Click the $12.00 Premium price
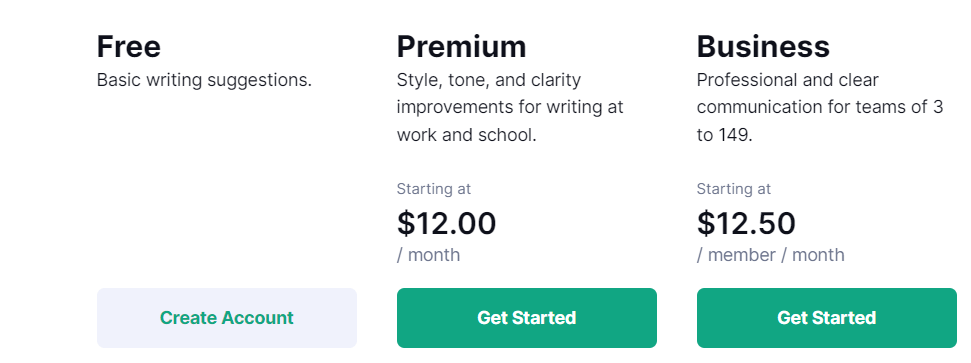 click(446, 223)
